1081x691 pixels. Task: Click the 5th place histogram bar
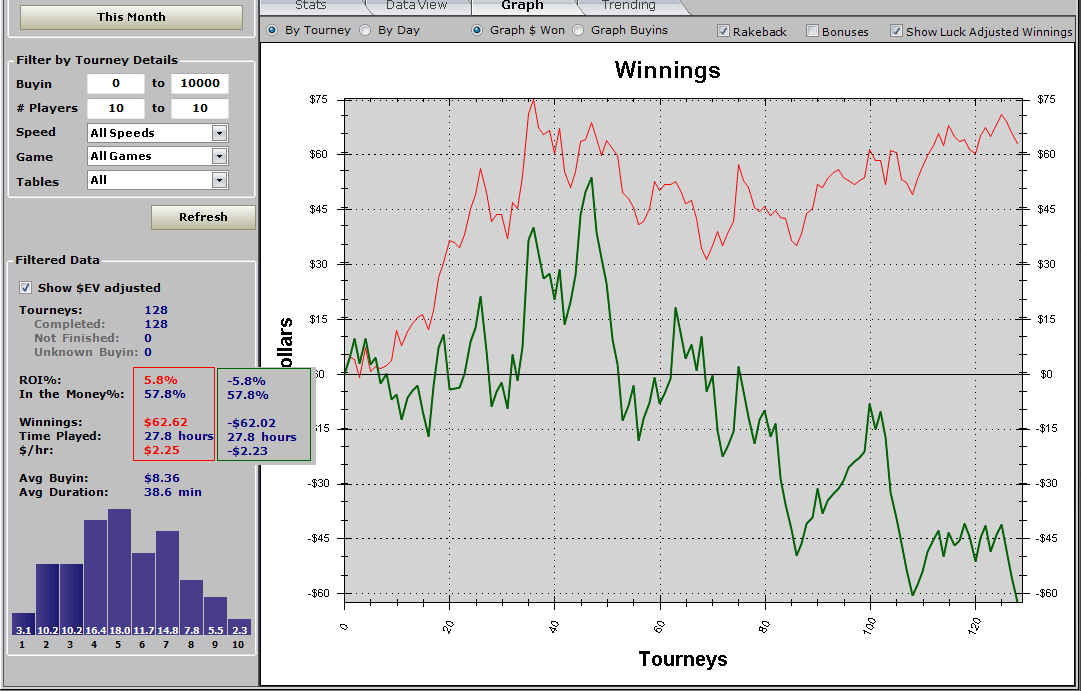pos(119,570)
